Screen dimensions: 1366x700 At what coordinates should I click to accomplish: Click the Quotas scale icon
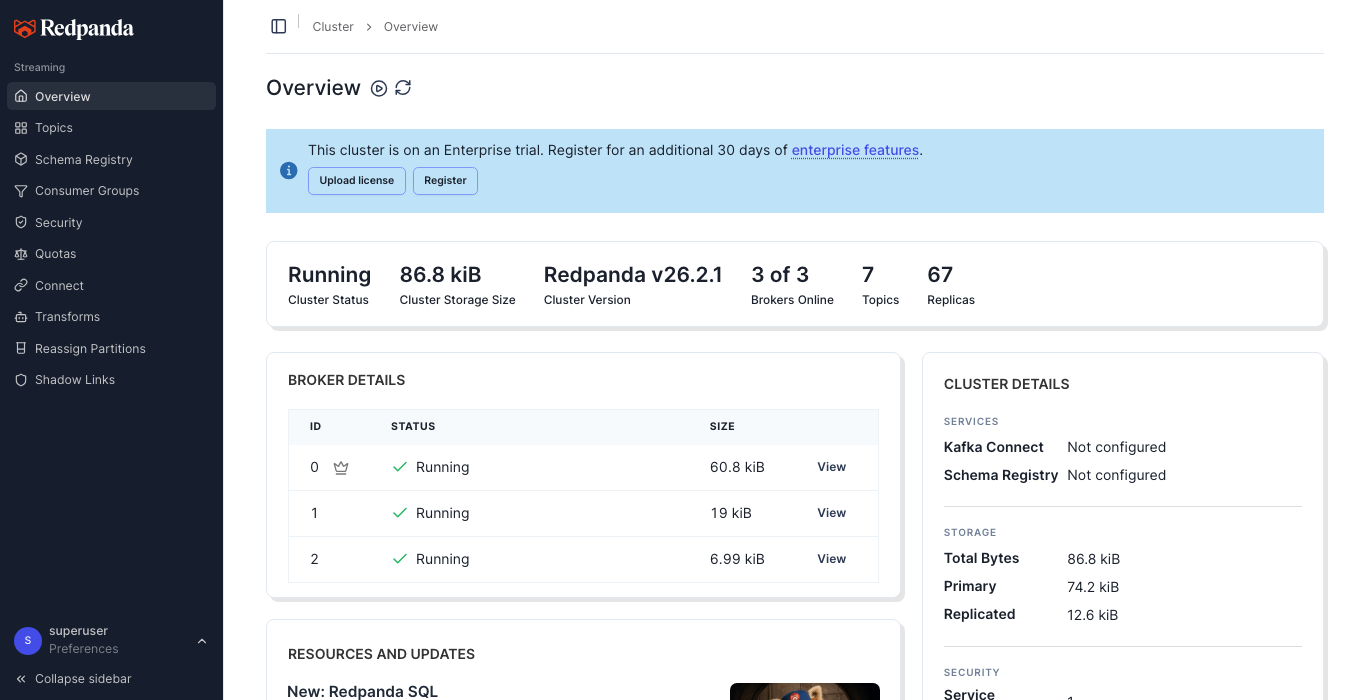[21, 254]
